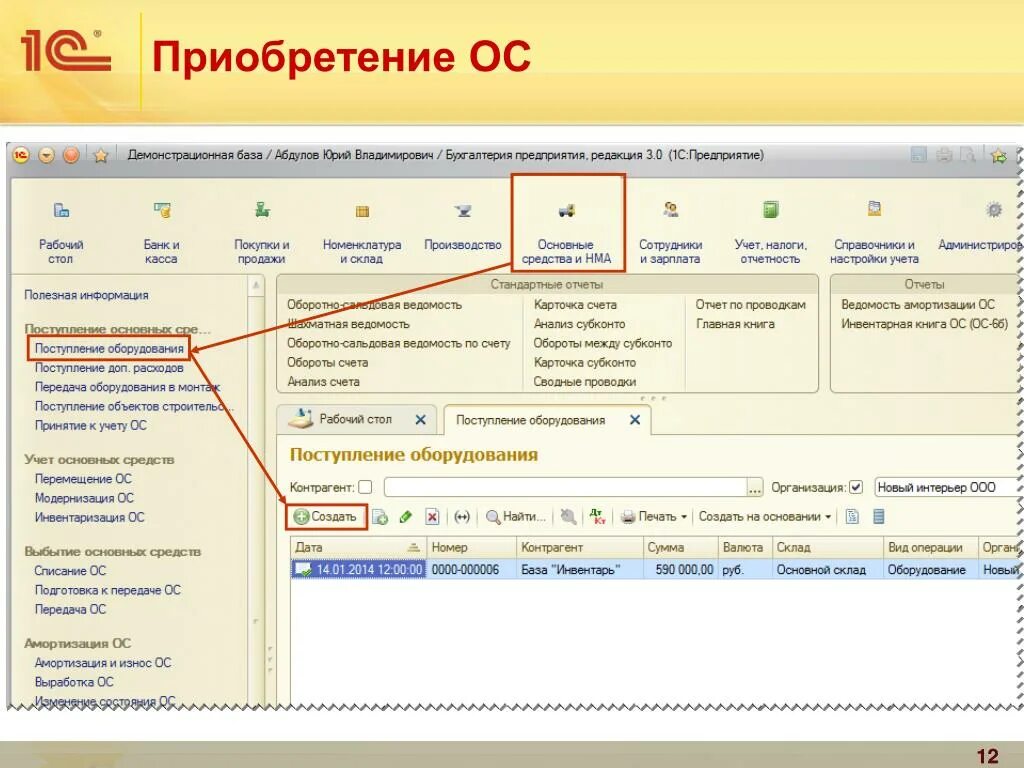
Task: Open the Карточка счета report
Action: (575, 305)
